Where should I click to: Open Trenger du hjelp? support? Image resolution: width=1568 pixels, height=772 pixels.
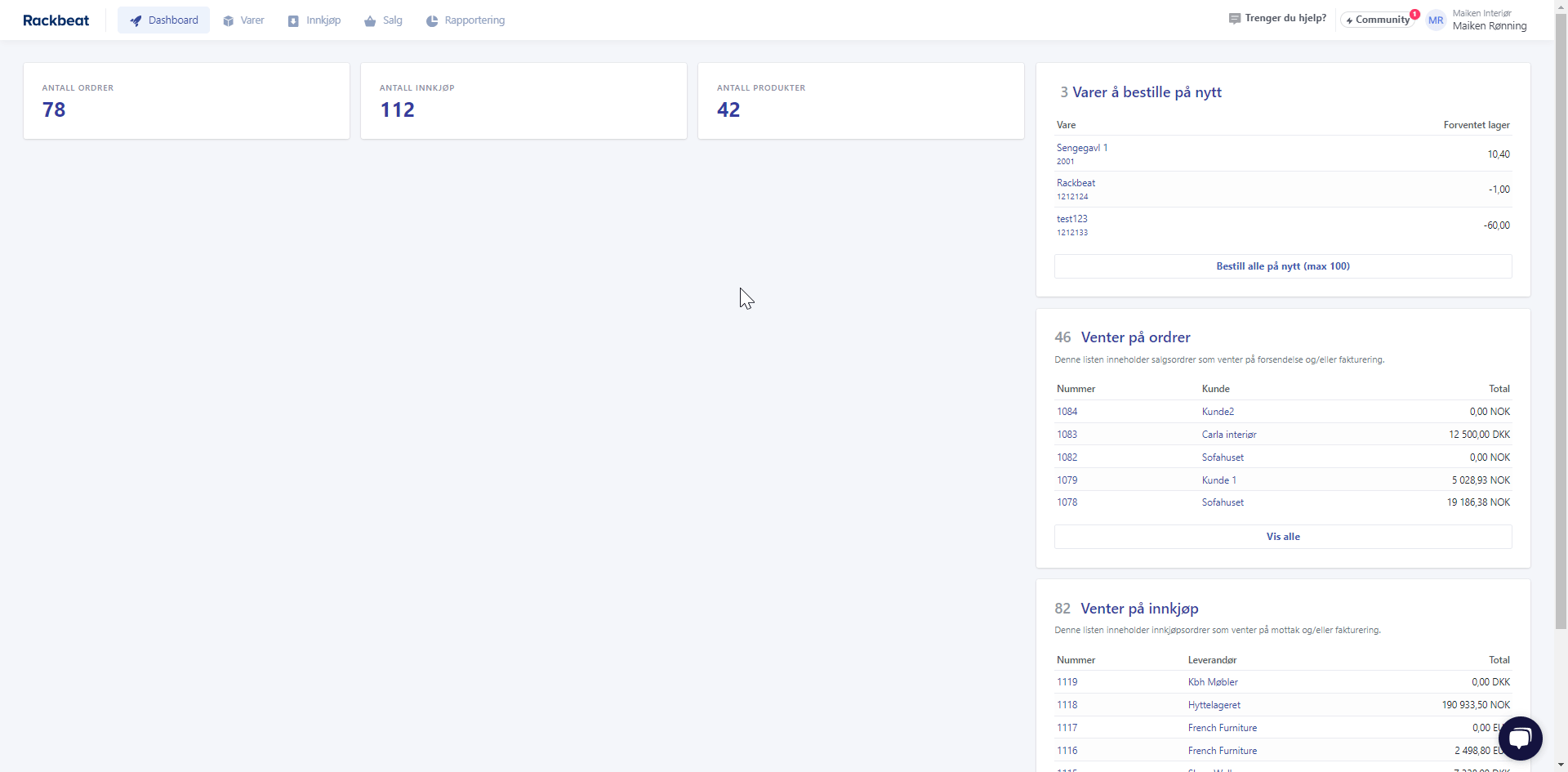1285,18
